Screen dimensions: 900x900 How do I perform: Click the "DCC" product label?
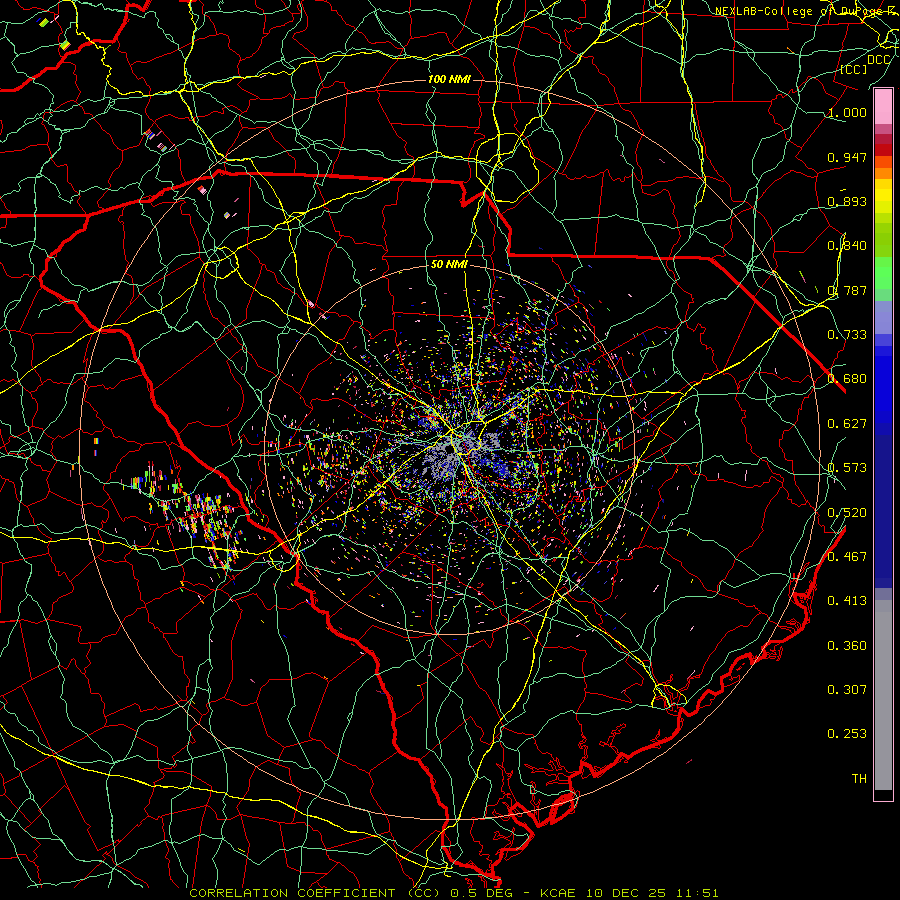tap(878, 60)
